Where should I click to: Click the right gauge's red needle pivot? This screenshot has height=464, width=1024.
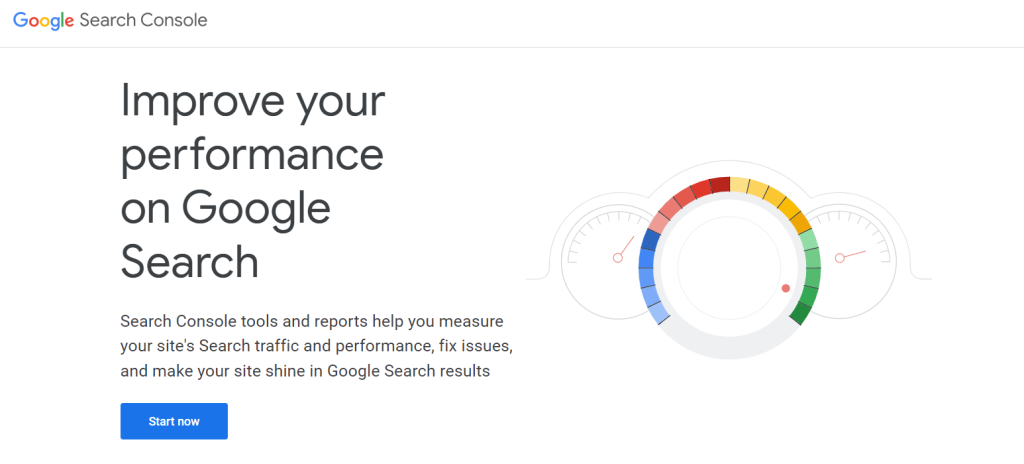pos(840,258)
